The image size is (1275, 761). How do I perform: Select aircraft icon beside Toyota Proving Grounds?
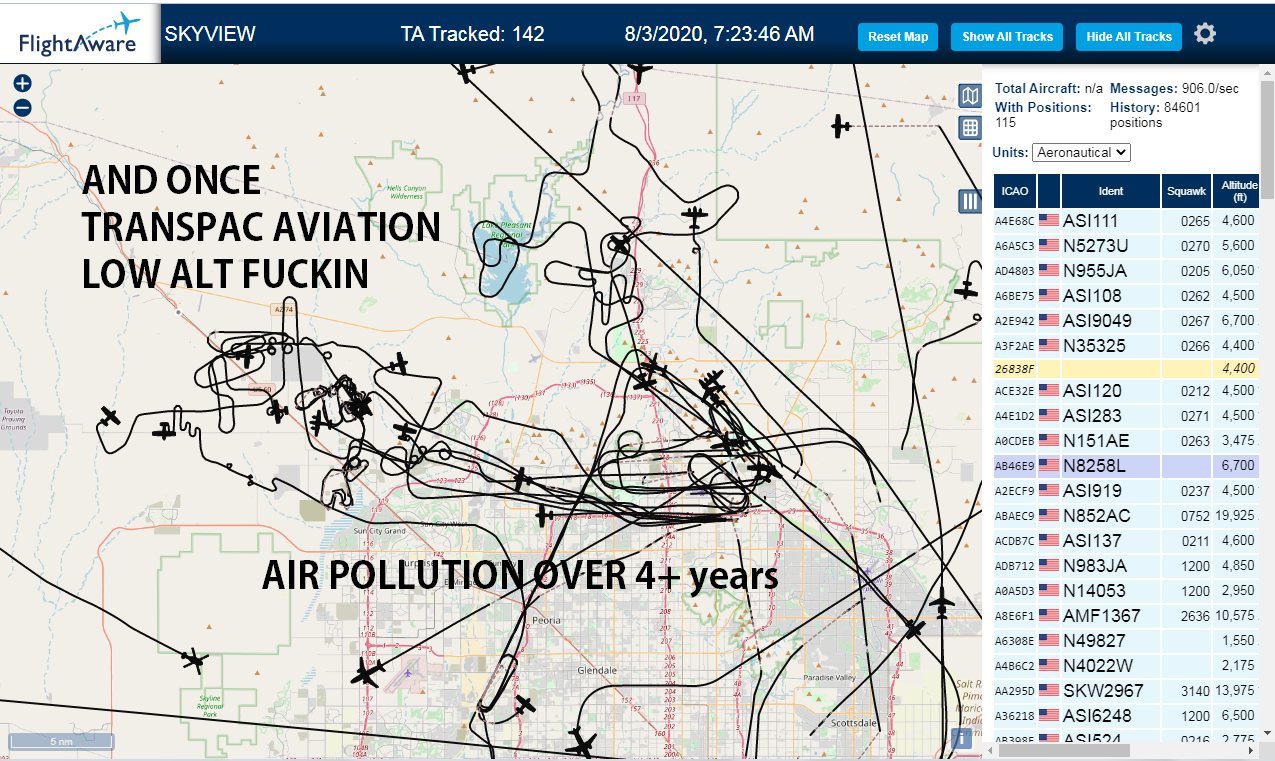(x=109, y=415)
